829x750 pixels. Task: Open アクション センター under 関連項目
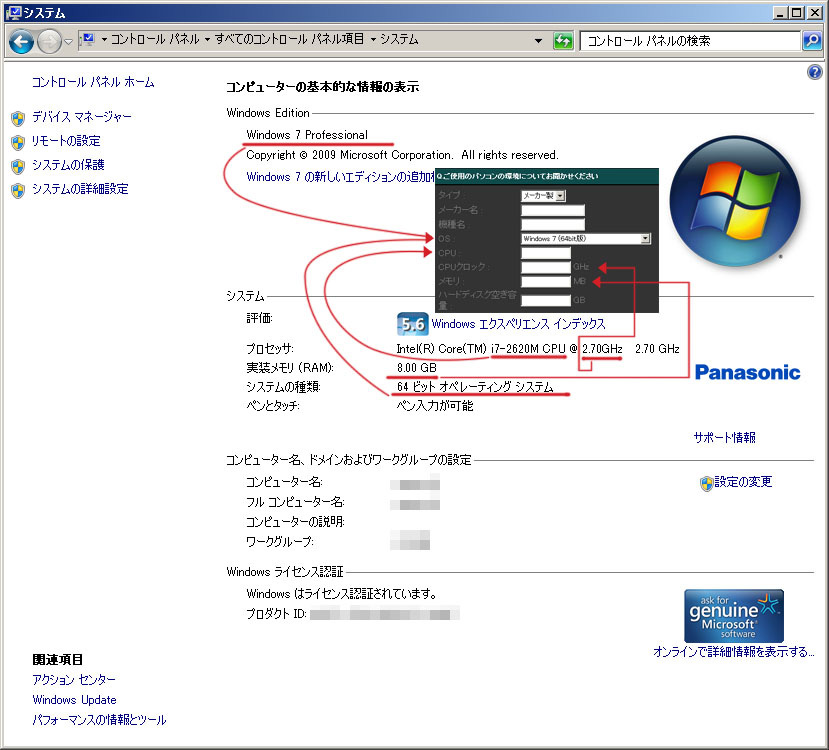click(74, 679)
